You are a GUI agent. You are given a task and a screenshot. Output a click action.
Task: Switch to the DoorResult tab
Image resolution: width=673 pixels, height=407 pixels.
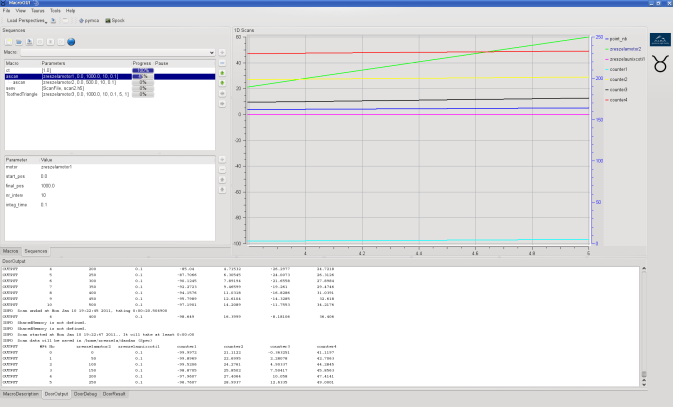tap(114, 394)
